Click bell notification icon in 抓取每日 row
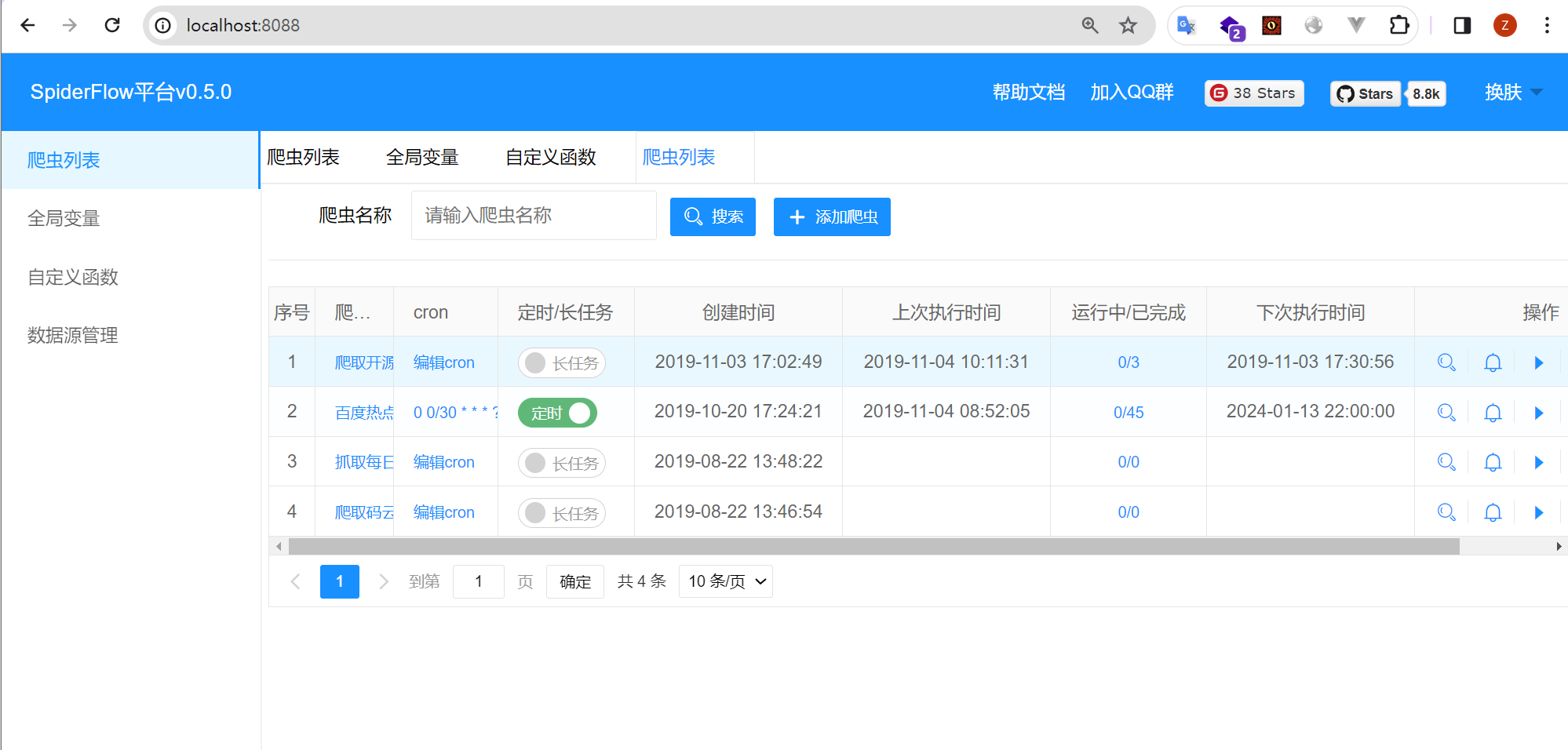This screenshot has height=750, width=1568. tap(1493, 462)
